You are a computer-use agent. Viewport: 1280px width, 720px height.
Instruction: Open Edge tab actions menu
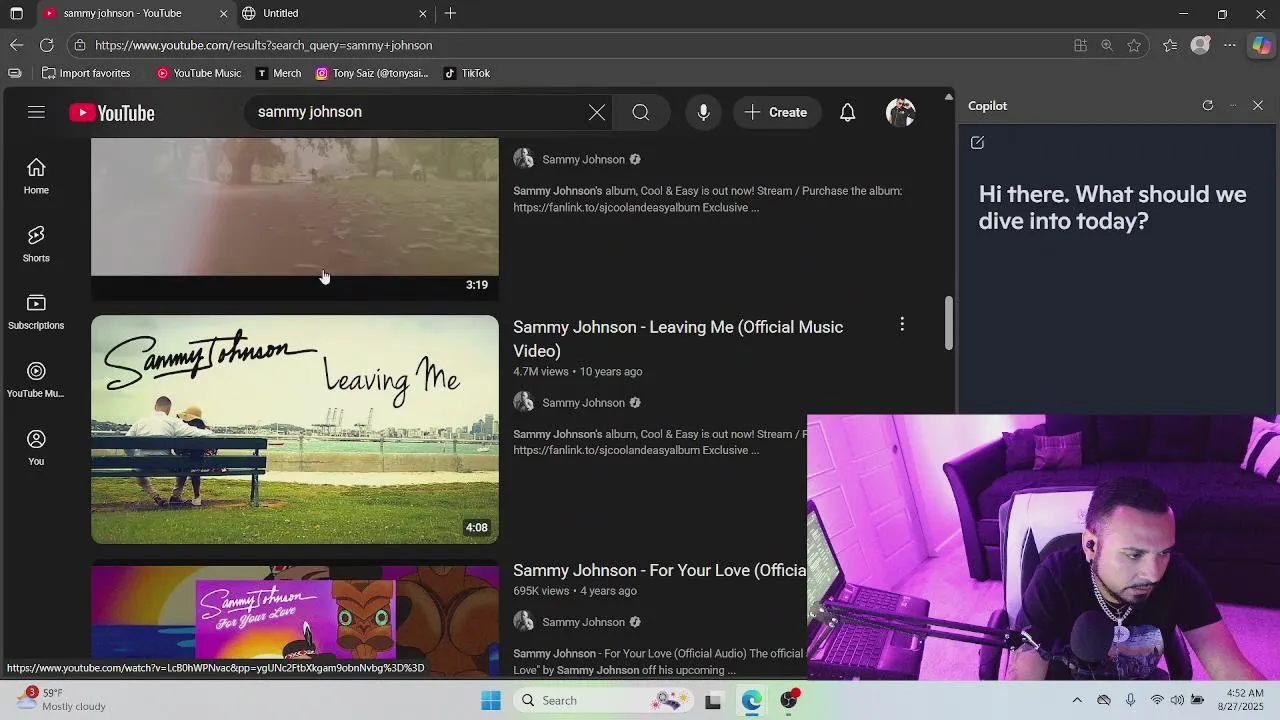tap(16, 14)
